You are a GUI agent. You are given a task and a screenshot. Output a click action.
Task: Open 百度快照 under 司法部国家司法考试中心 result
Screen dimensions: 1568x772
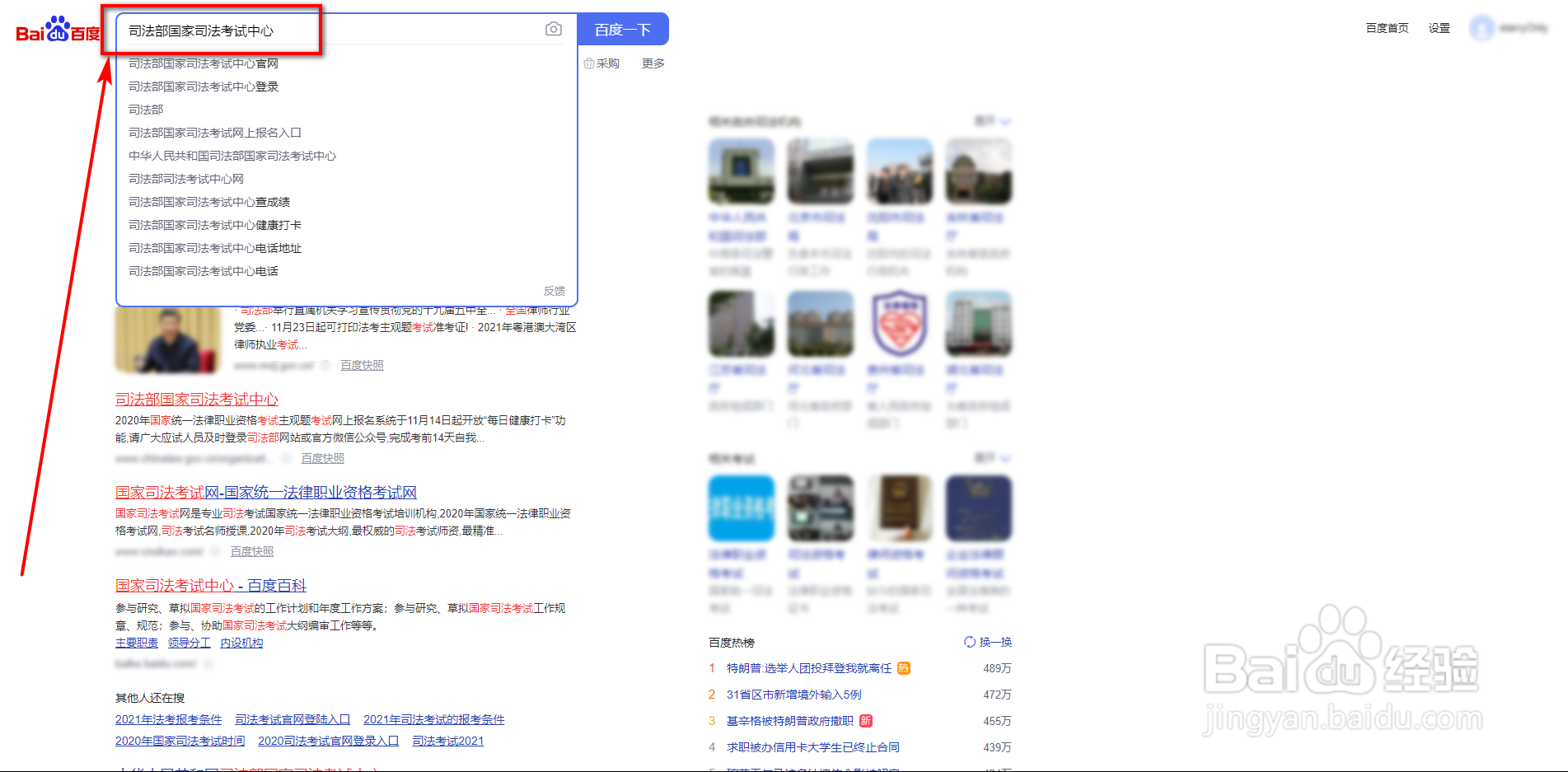pyautogui.click(x=323, y=458)
